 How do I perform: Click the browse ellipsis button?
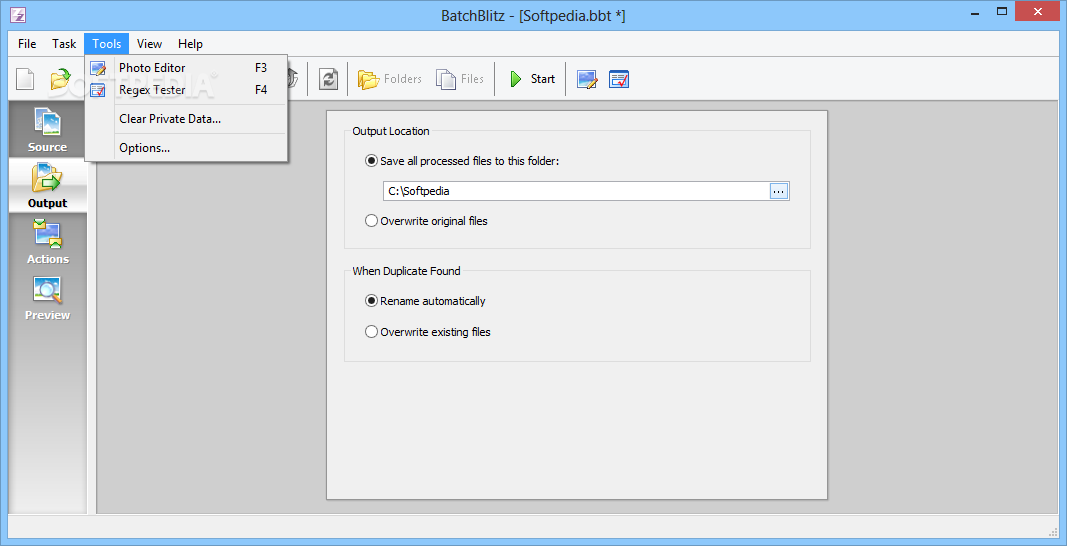(x=778, y=191)
